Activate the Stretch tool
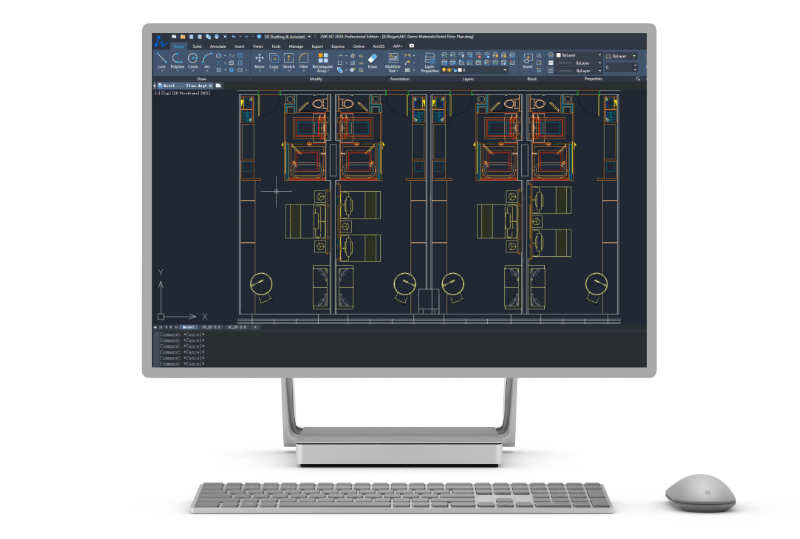This screenshot has height=539, width=800. [x=289, y=59]
